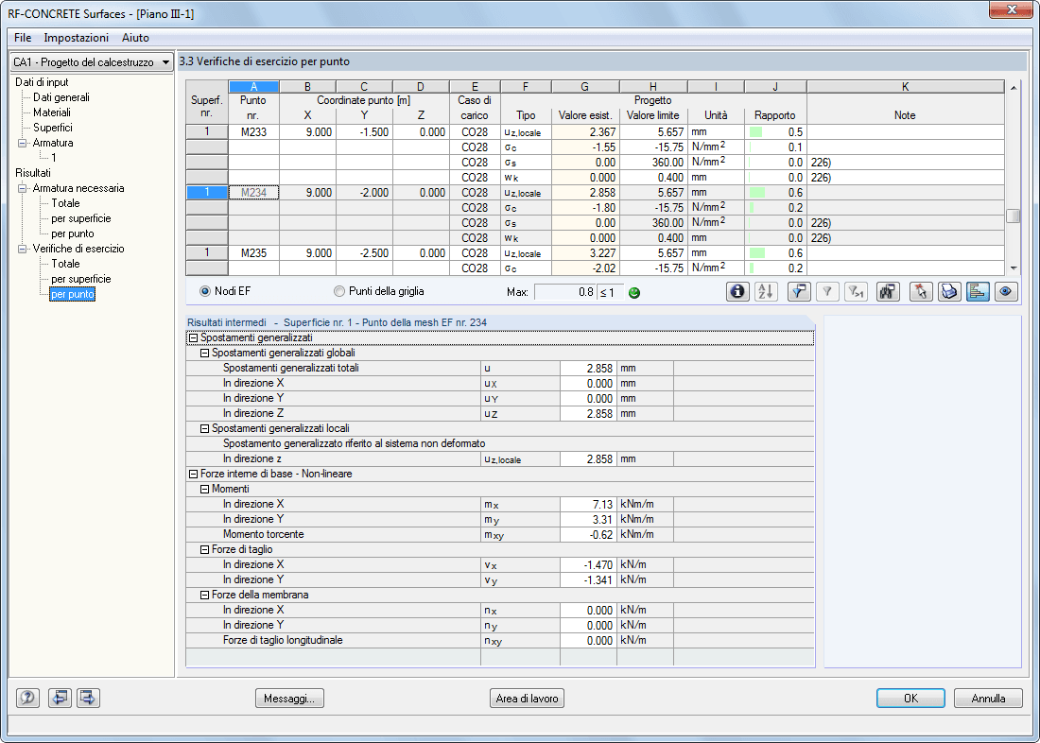The image size is (1040, 743).
Task: Select Materiali in the tree
Action: [52, 113]
